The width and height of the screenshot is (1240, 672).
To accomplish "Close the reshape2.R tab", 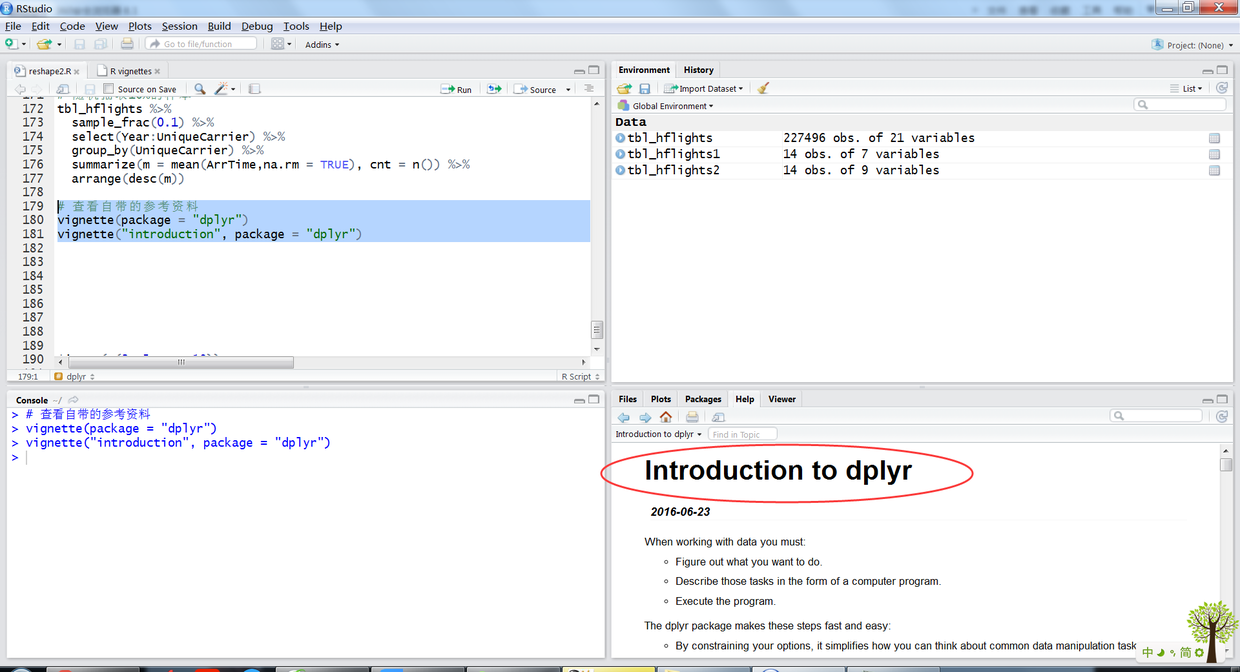I will coord(77,72).
